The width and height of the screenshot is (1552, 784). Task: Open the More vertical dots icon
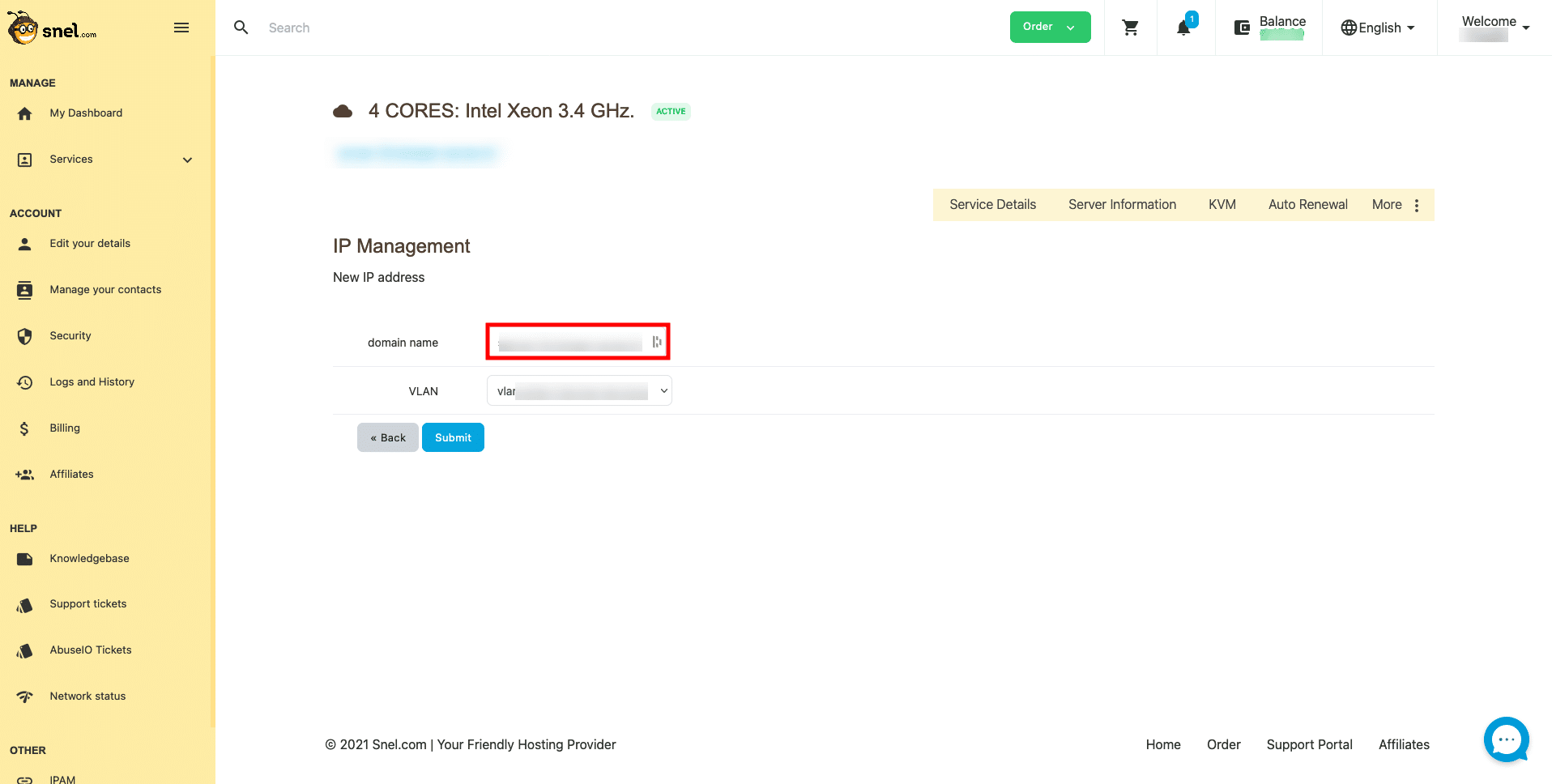pos(1417,206)
